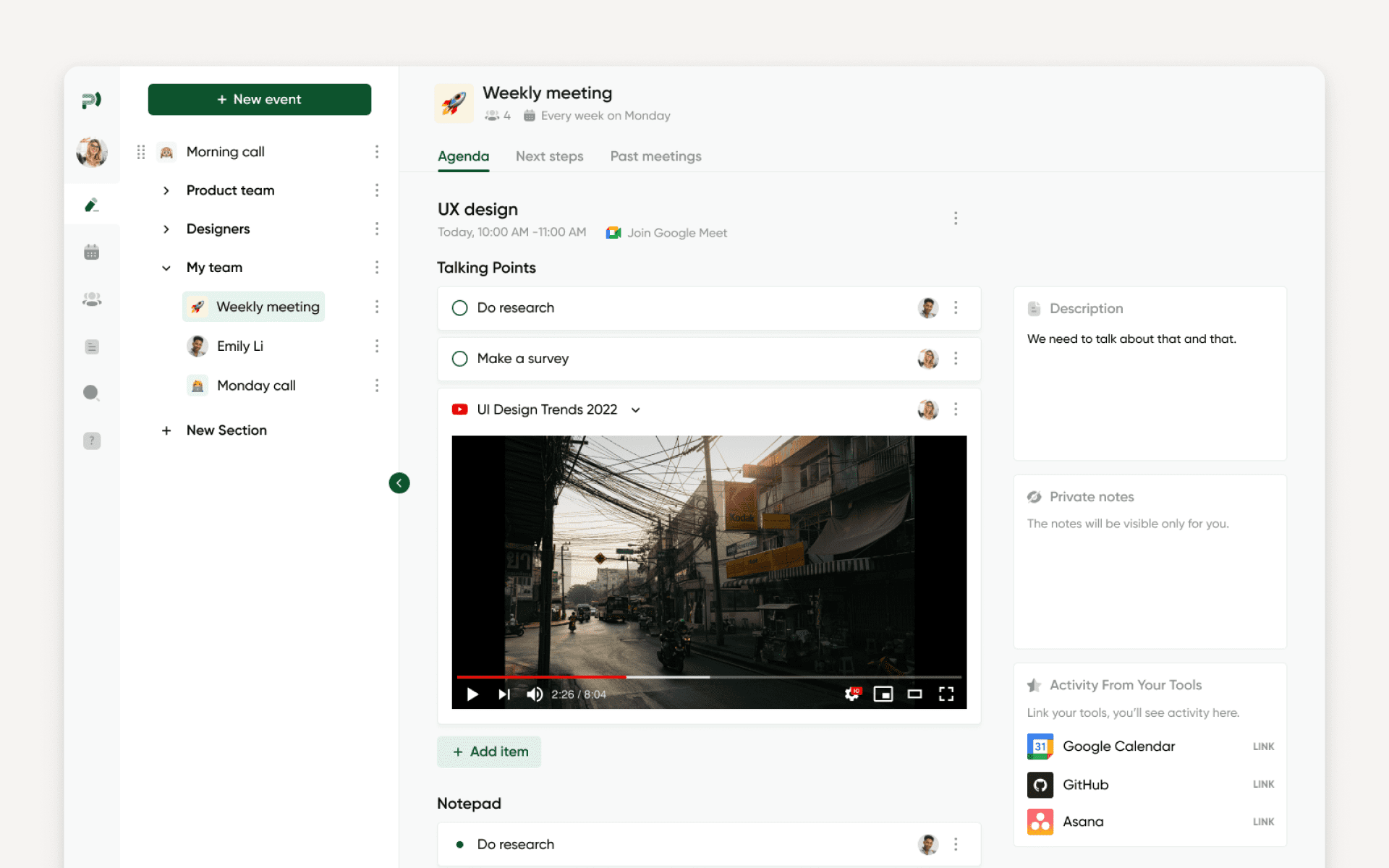Switch to the Next steps tab
Viewport: 1389px width, 868px height.
549,156
